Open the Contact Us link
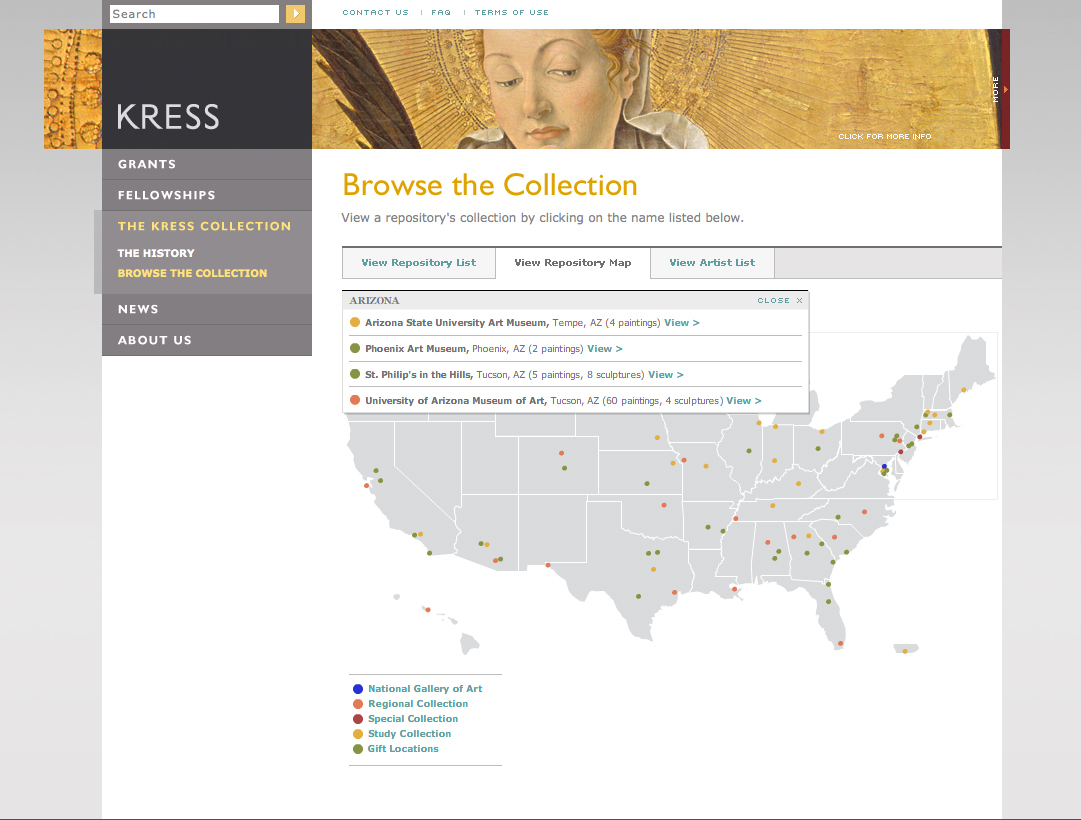The image size is (1081, 820). pyautogui.click(x=376, y=12)
